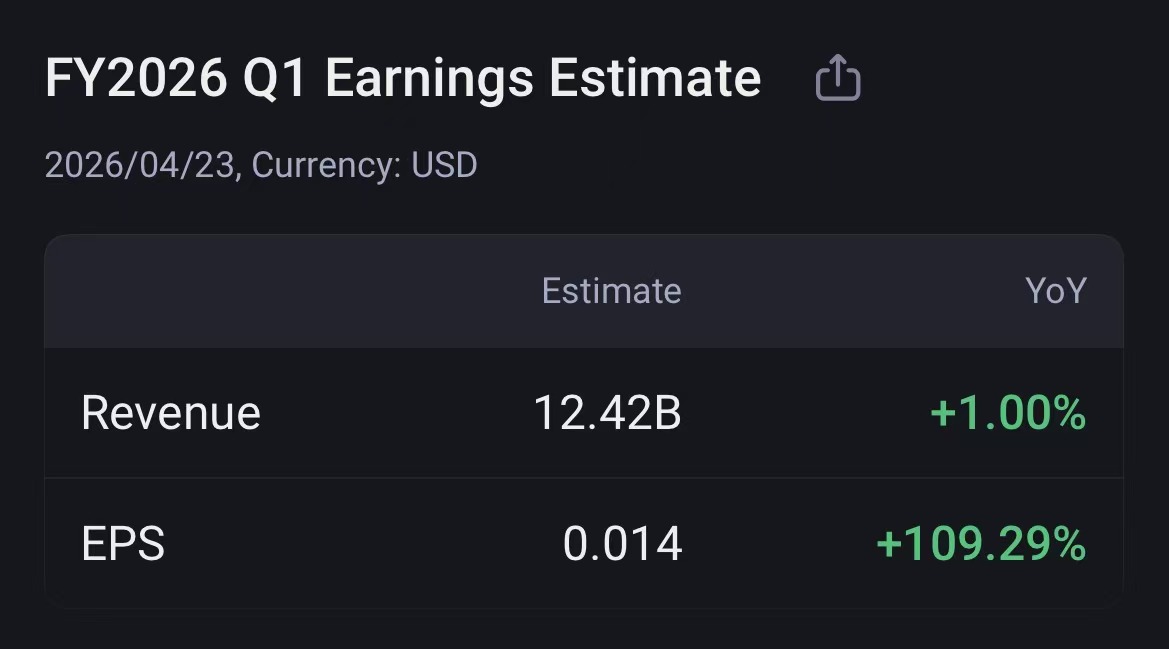Select the Estimate column header
Image resolution: width=1169 pixels, height=649 pixels.
611,291
